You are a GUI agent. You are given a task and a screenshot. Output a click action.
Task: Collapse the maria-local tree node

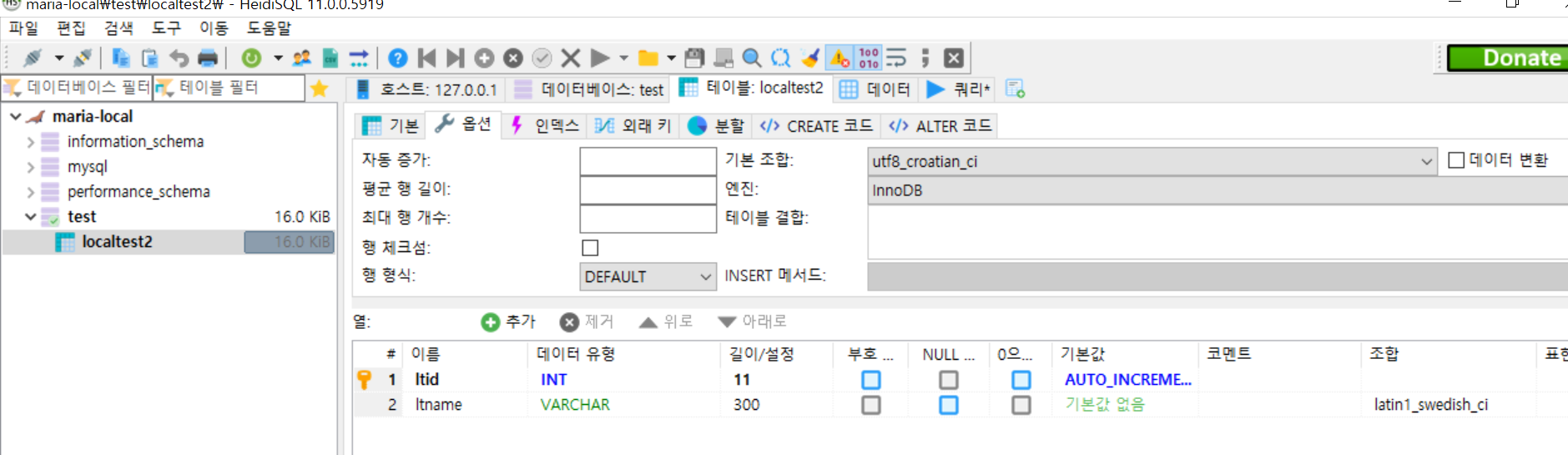(15, 117)
